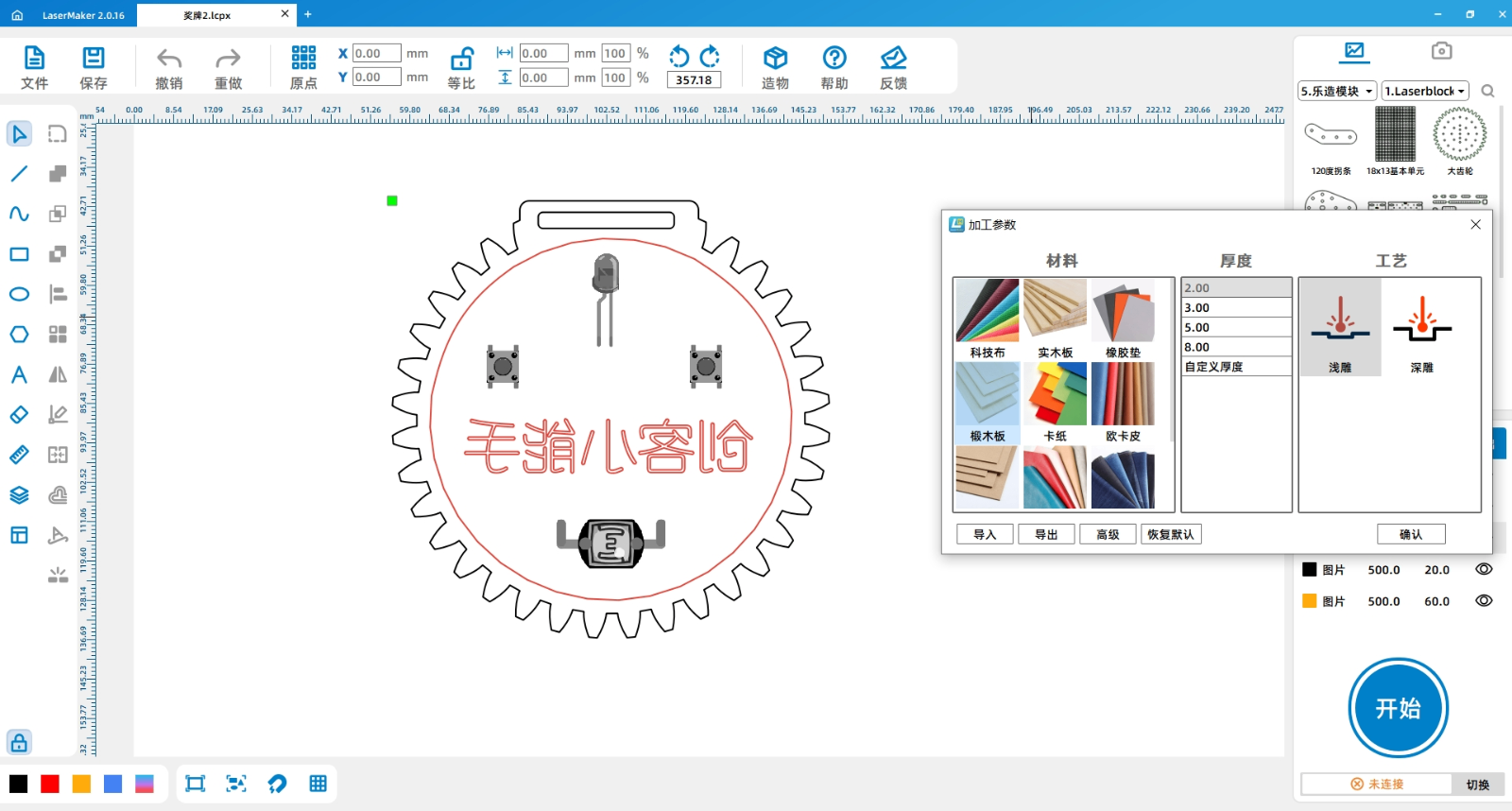Click the rotate counterclockwise icon
The width and height of the screenshot is (1512, 811).
(679, 57)
